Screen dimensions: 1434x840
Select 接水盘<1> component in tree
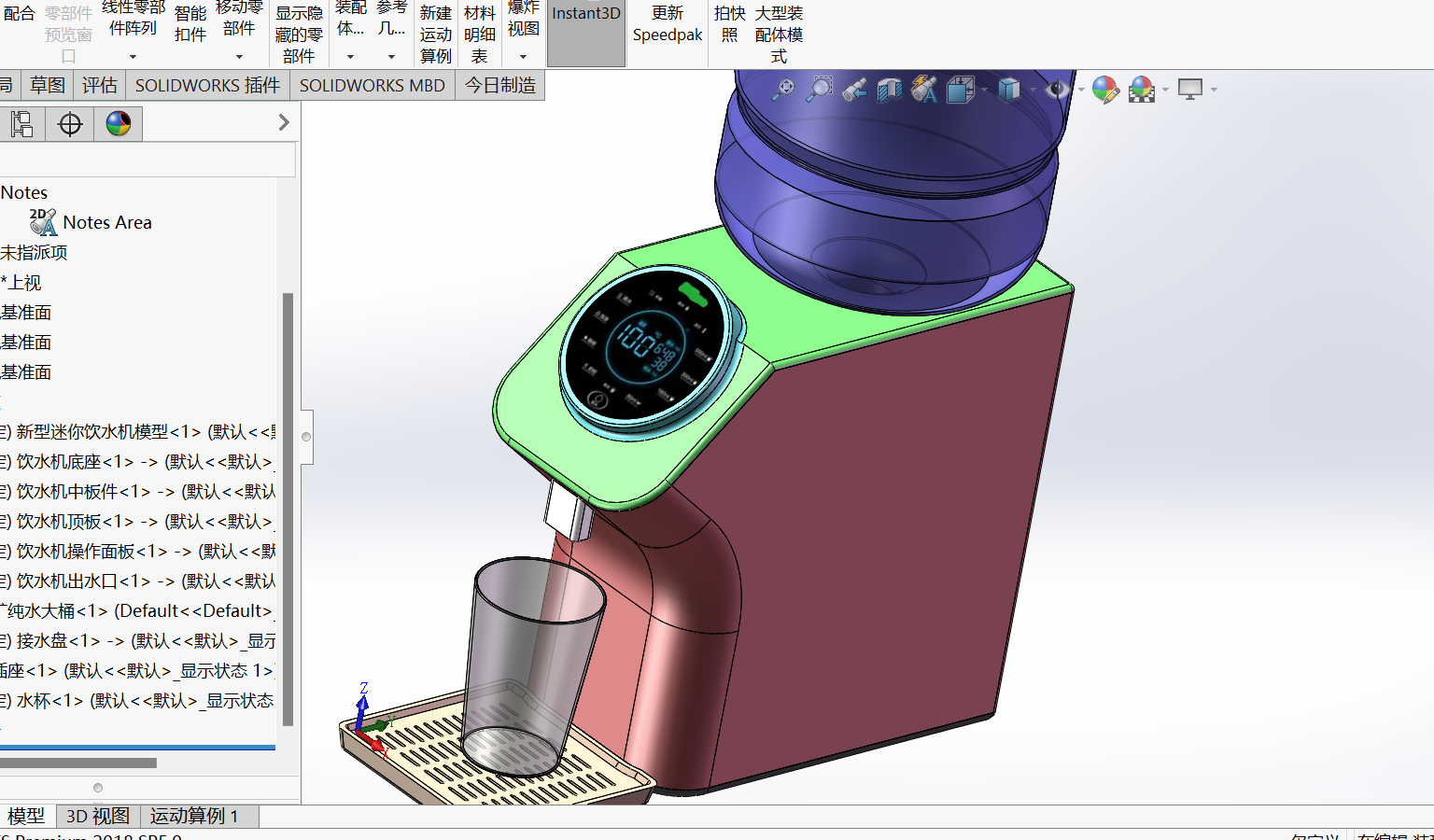tap(138, 640)
